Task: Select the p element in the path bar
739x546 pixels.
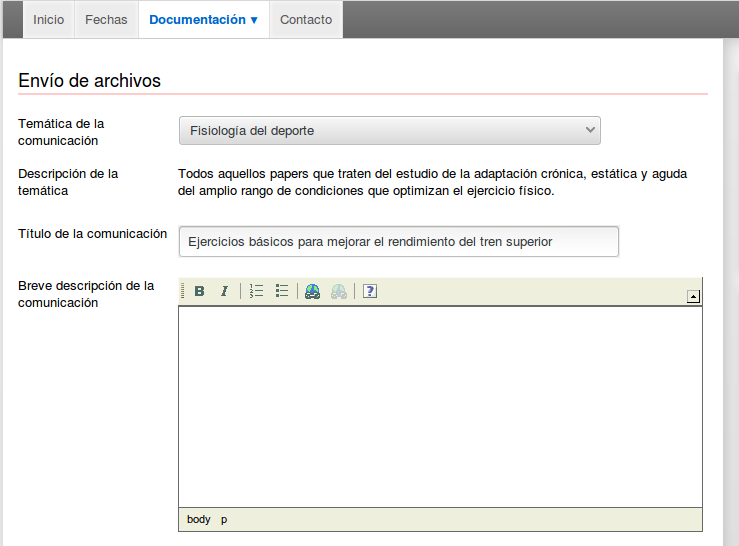Action: coord(224,520)
